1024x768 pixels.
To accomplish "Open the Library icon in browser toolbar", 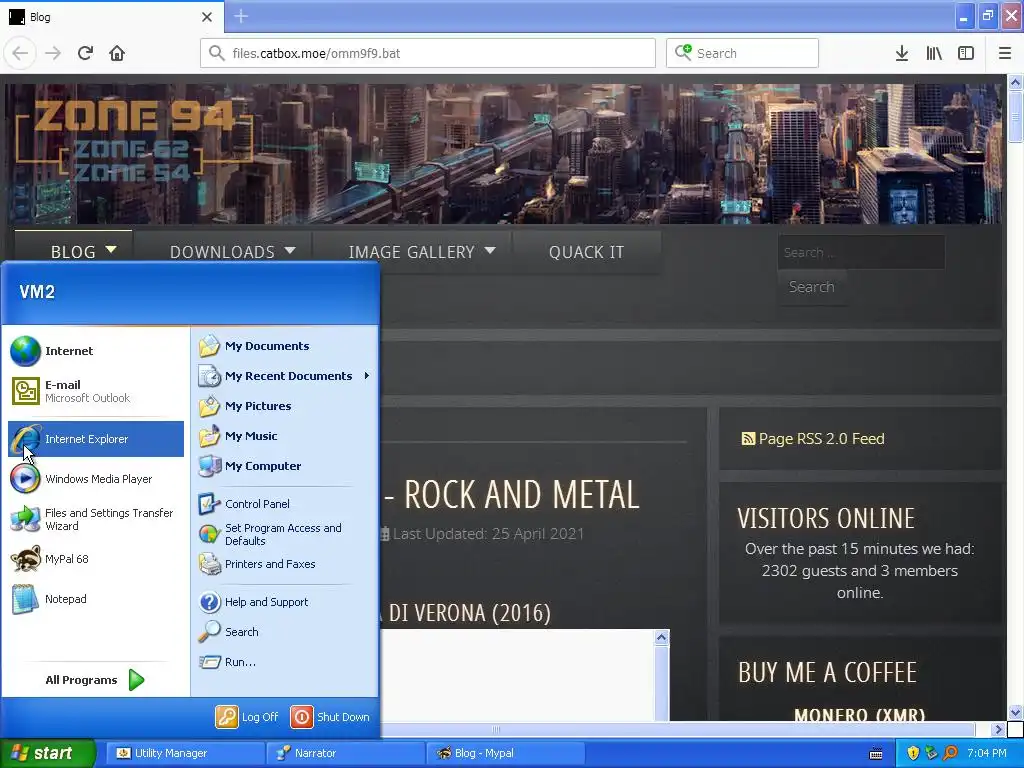I will pos(934,54).
